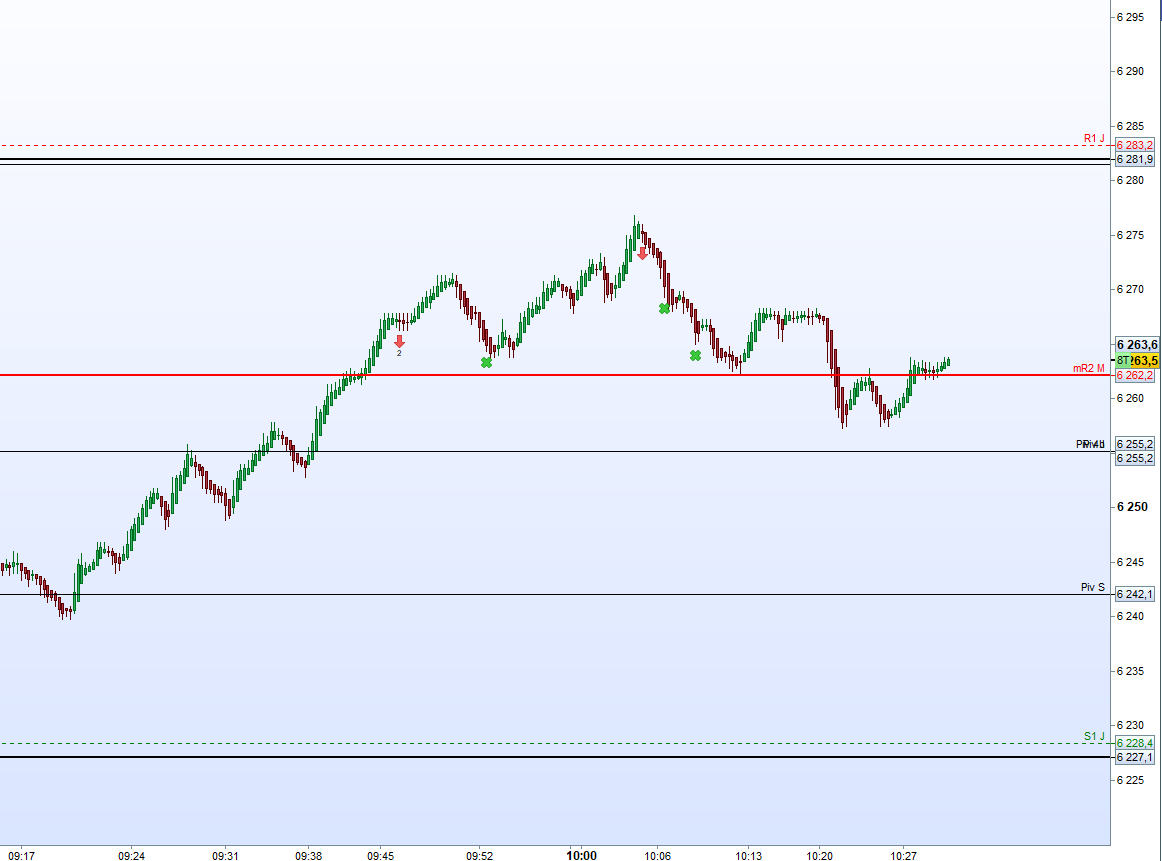Click the green 6 228,4 price tag
The height and width of the screenshot is (861, 1162).
1135,743
